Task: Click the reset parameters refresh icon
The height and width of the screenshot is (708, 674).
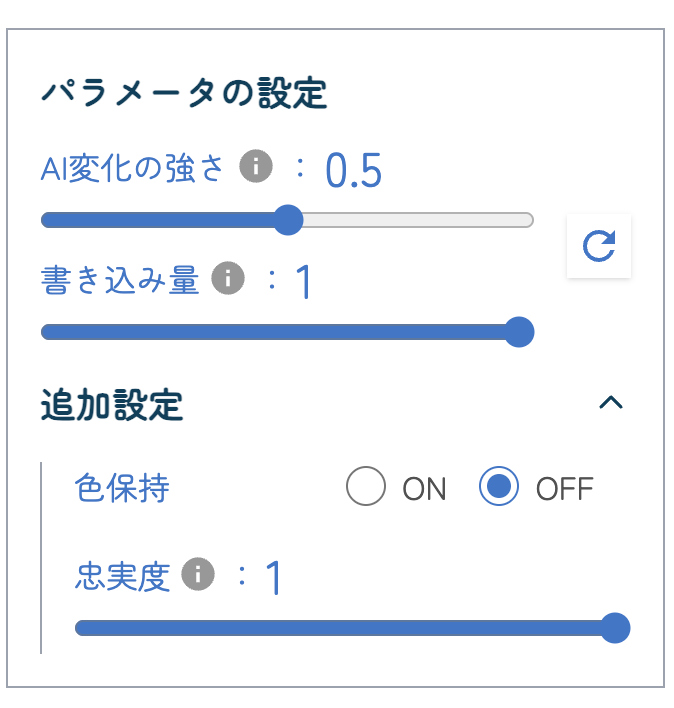Action: click(x=599, y=246)
